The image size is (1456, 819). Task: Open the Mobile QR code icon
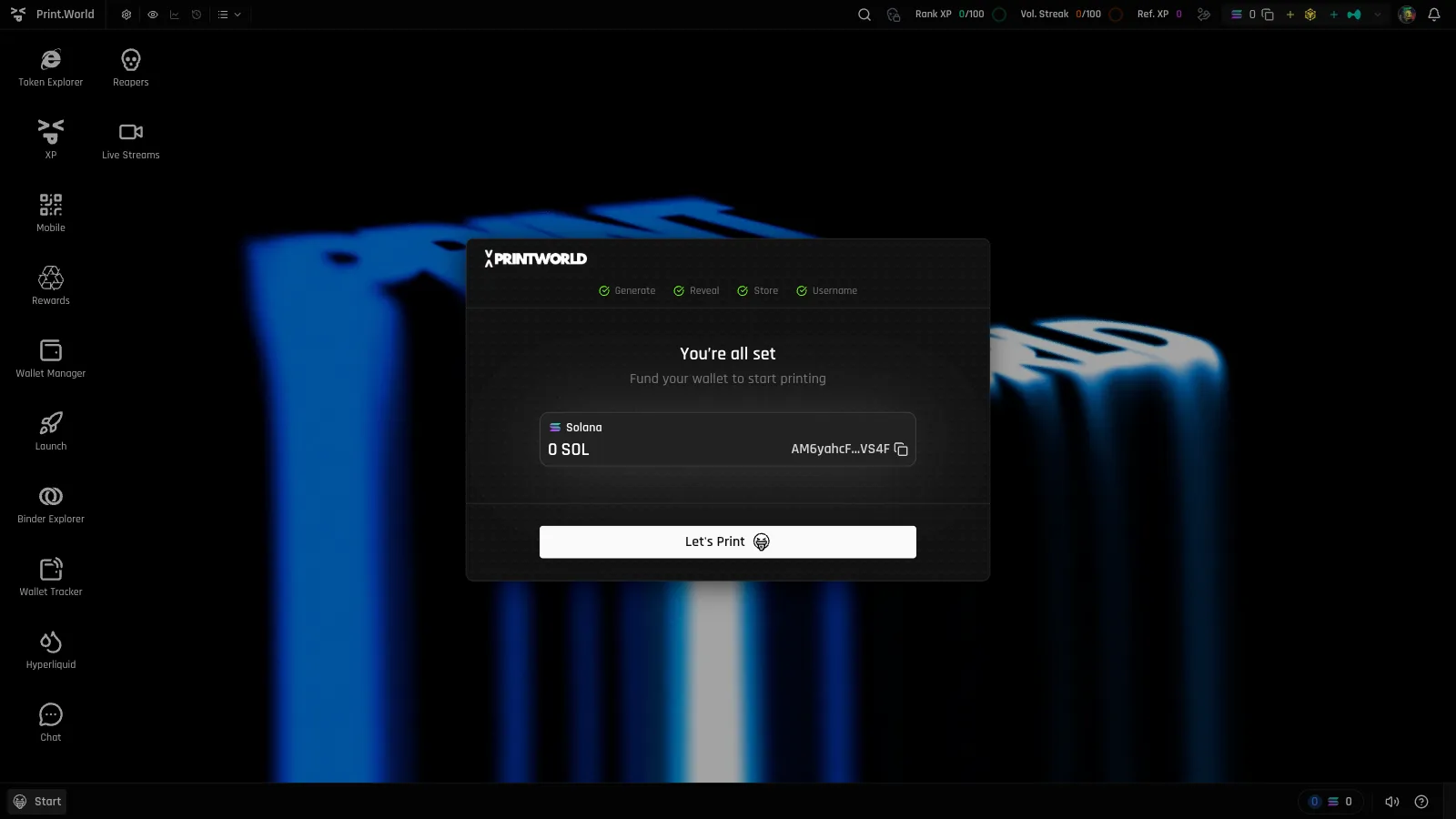51,213
